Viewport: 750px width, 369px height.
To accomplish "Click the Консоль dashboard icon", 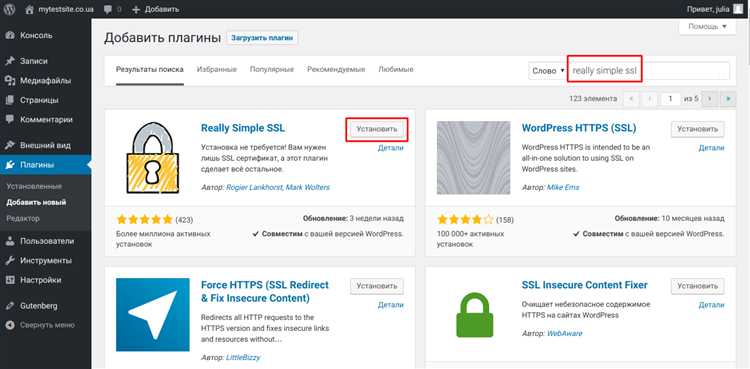I will tap(10, 35).
